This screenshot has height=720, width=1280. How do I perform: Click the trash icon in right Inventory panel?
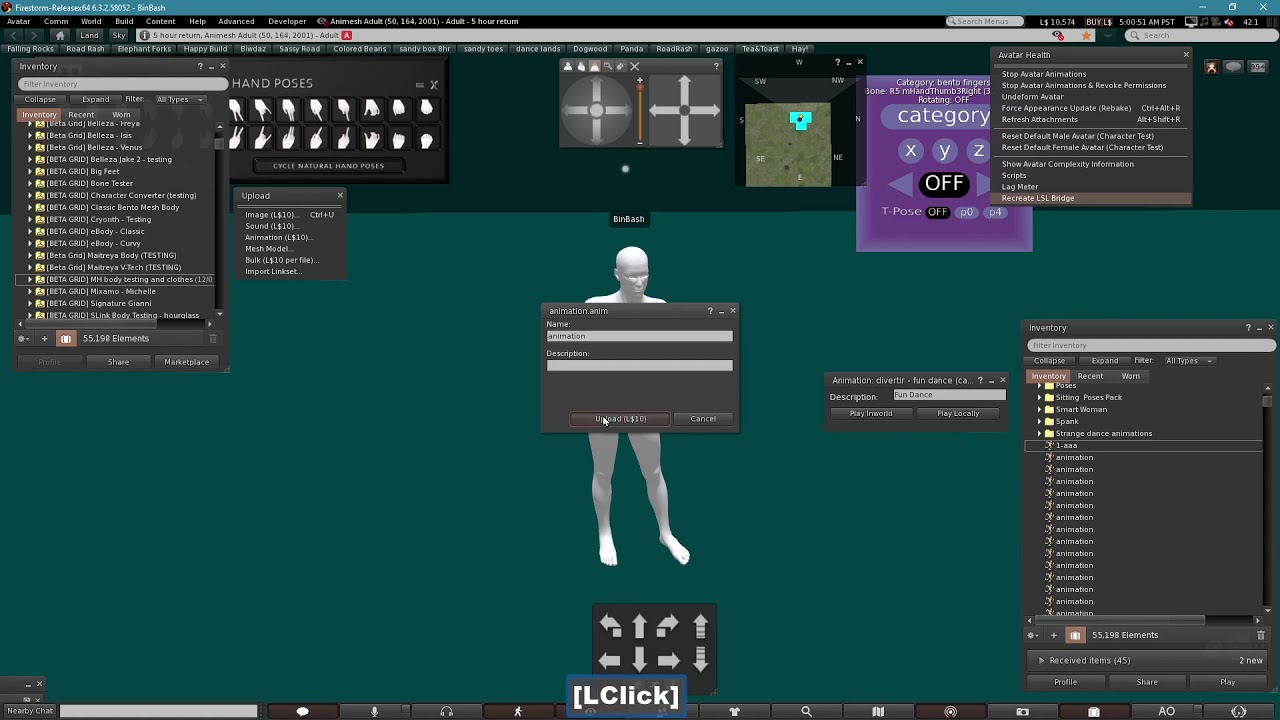[1260, 635]
